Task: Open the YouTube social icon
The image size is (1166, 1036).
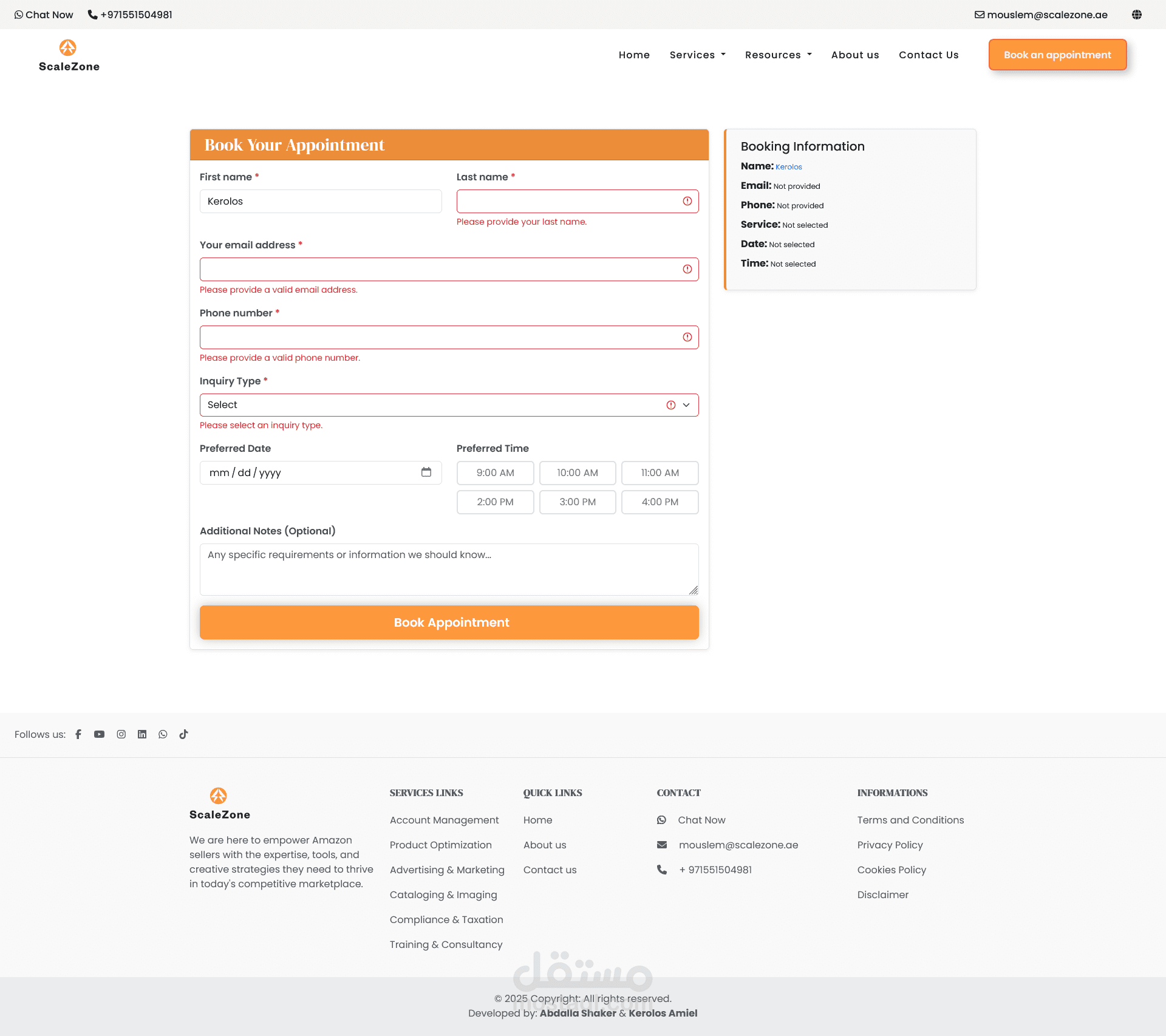Action: 99,734
